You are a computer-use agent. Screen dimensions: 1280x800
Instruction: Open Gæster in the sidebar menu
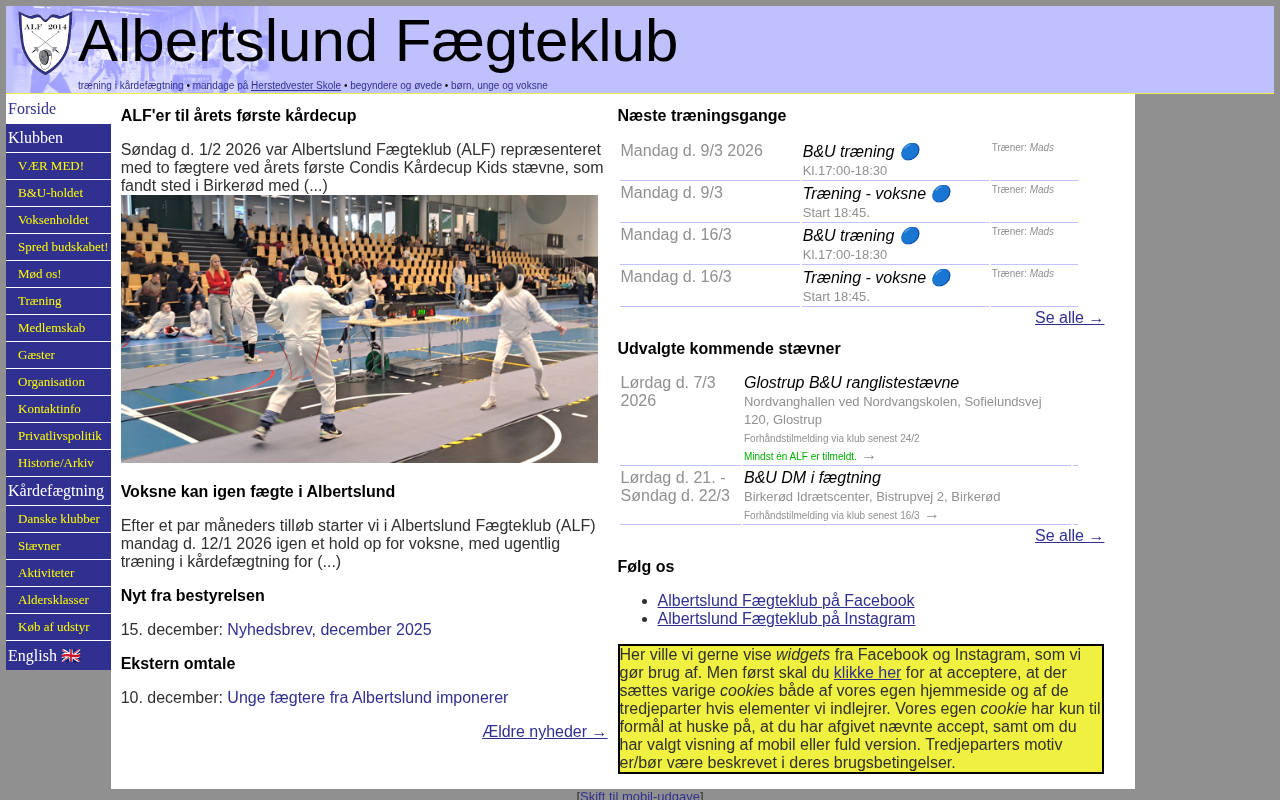pyautogui.click(x=58, y=355)
